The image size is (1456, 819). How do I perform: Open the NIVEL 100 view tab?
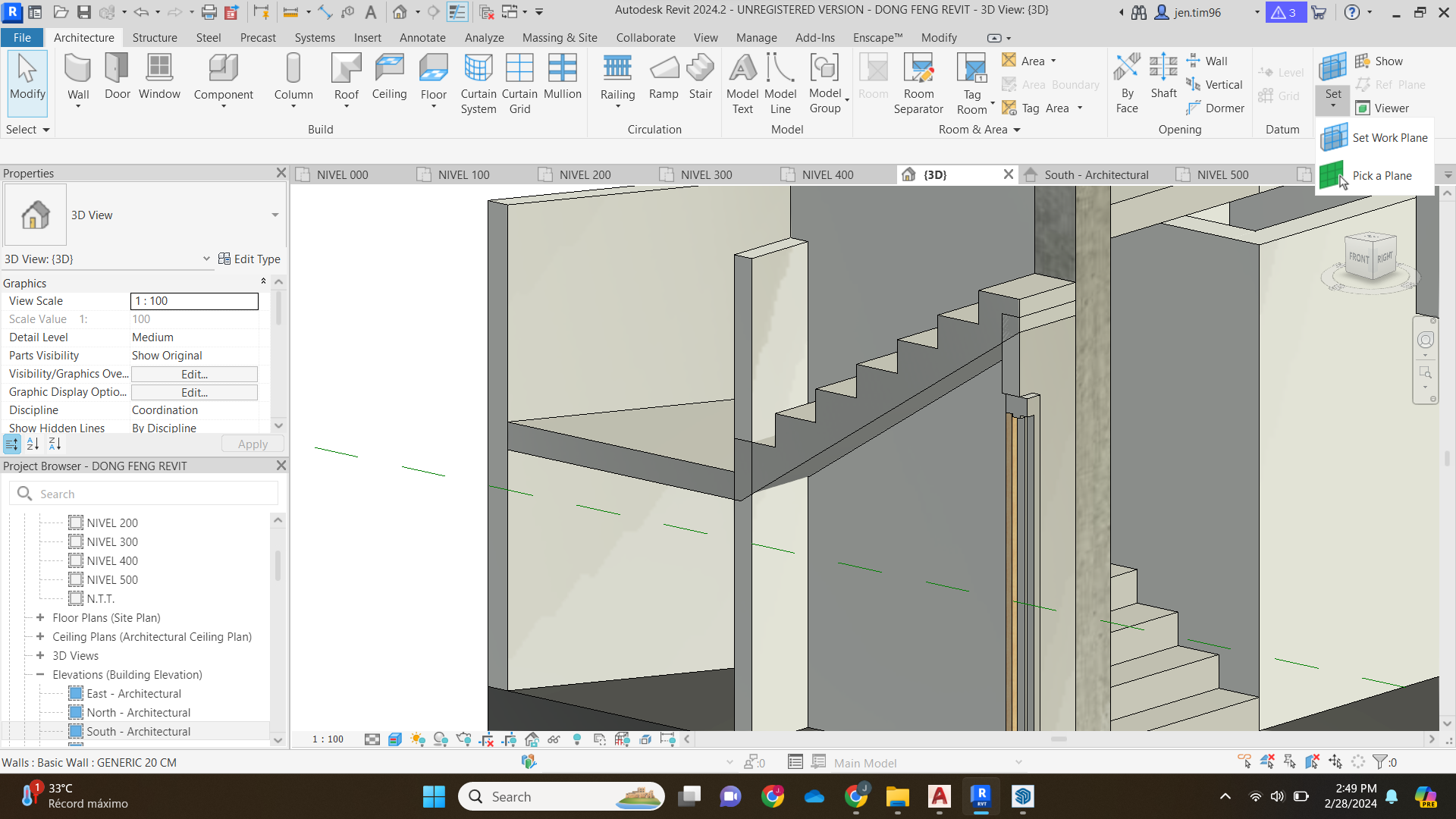(x=464, y=174)
